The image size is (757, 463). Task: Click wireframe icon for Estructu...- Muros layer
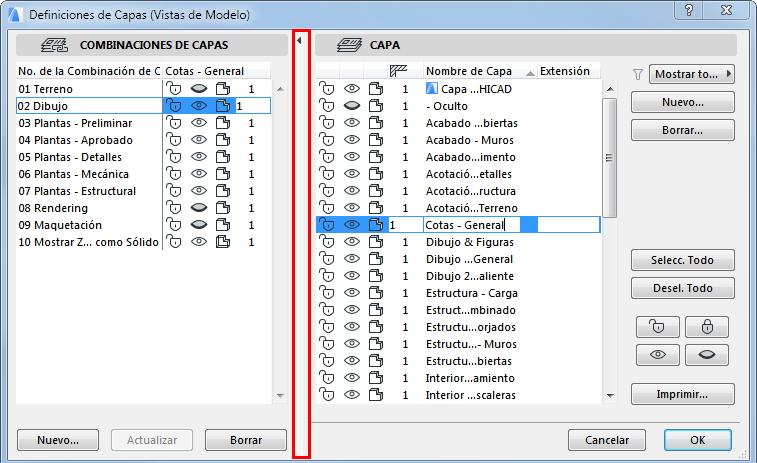376,344
